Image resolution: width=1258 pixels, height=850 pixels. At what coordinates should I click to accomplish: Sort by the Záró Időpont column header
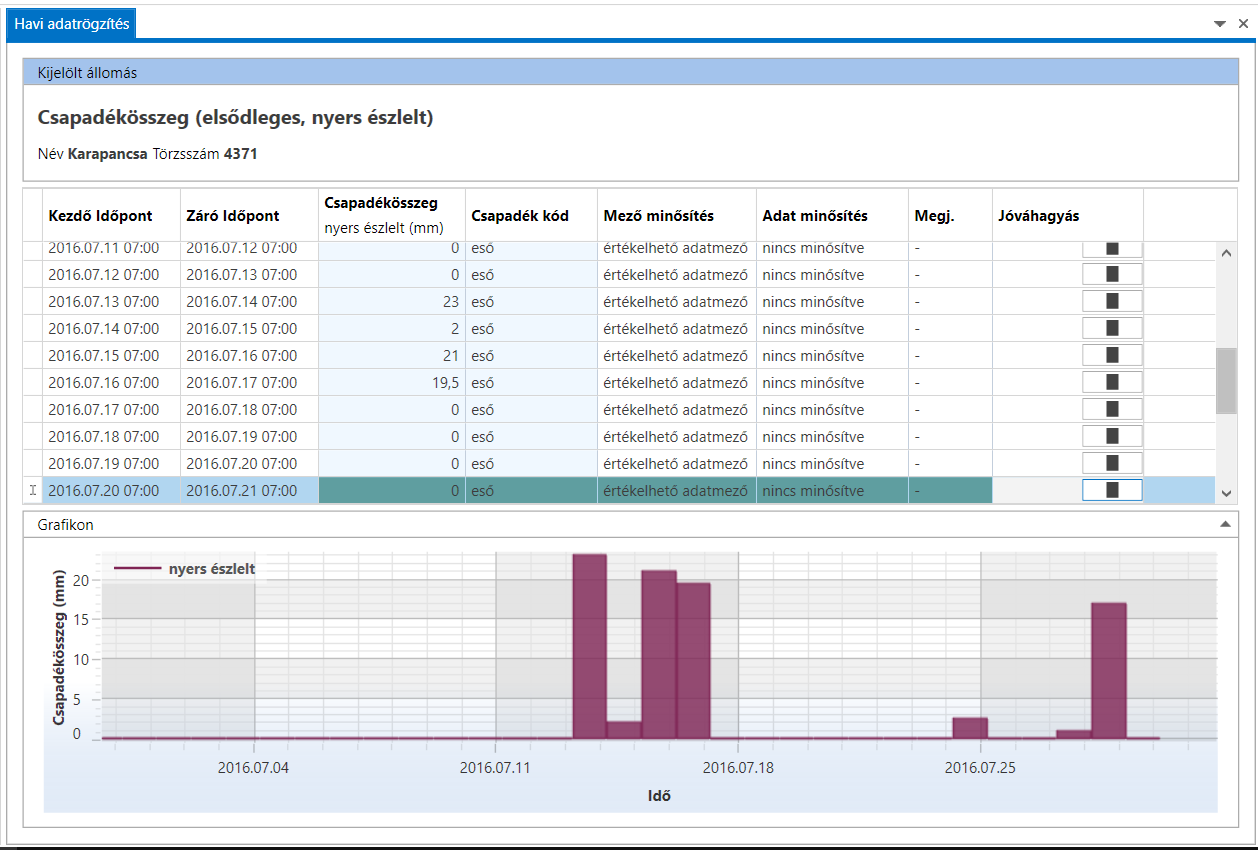(x=249, y=215)
